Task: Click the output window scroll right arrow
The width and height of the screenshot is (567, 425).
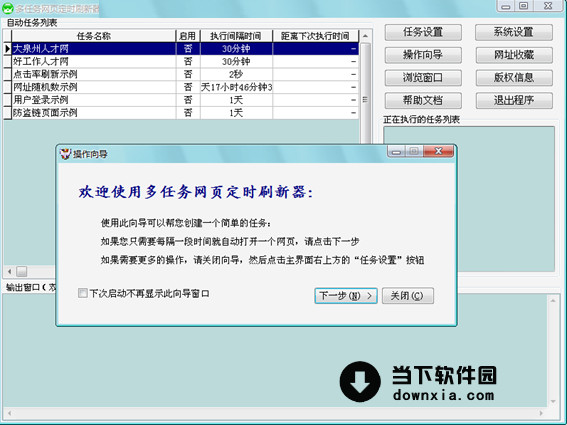Action: (541, 413)
